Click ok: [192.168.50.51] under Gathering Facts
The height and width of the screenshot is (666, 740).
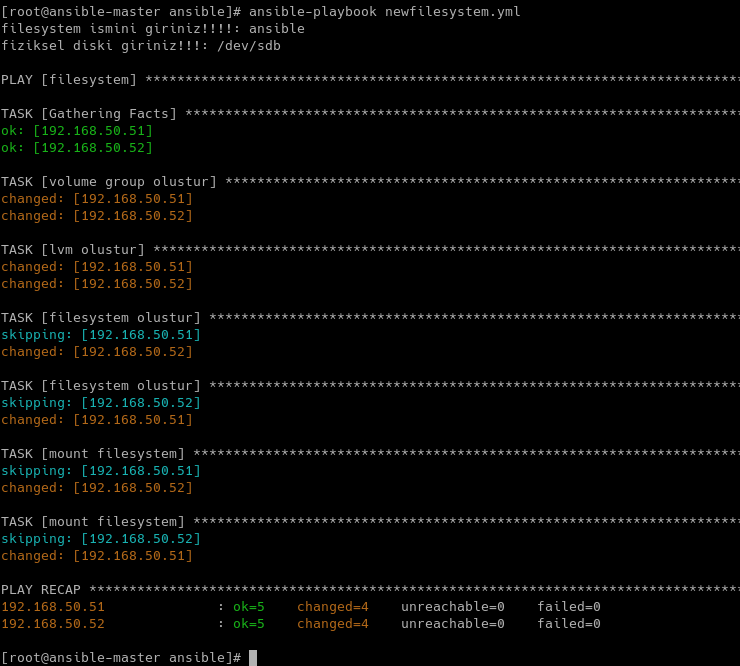click(77, 131)
